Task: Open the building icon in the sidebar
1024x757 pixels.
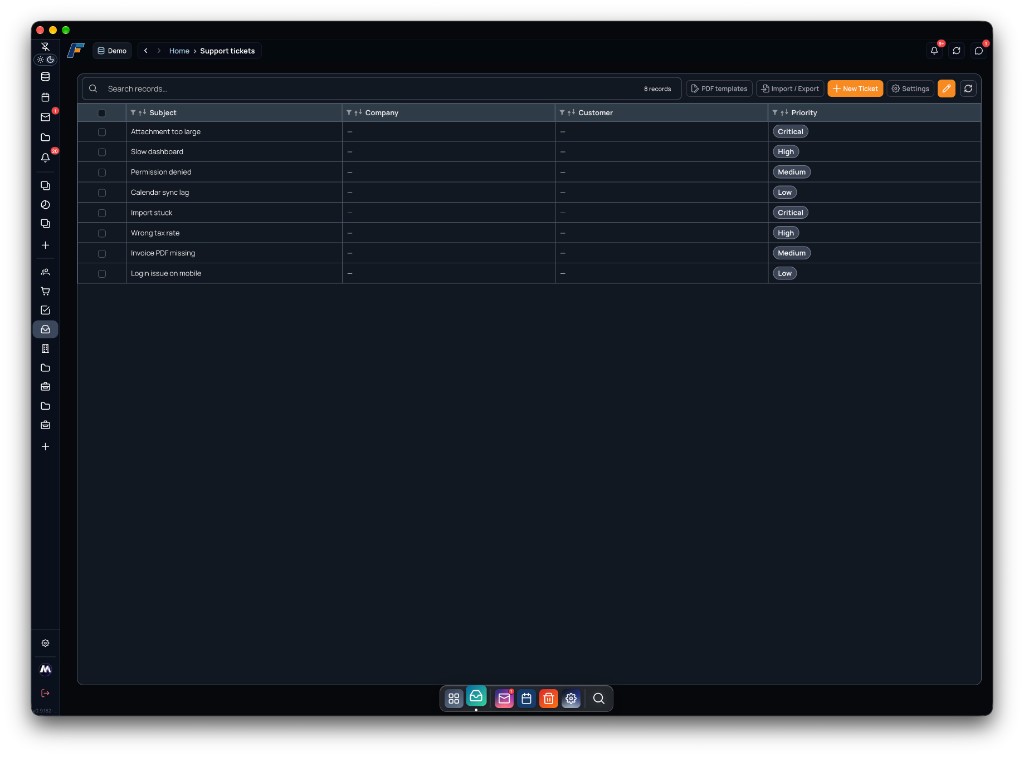Action: coord(45,349)
